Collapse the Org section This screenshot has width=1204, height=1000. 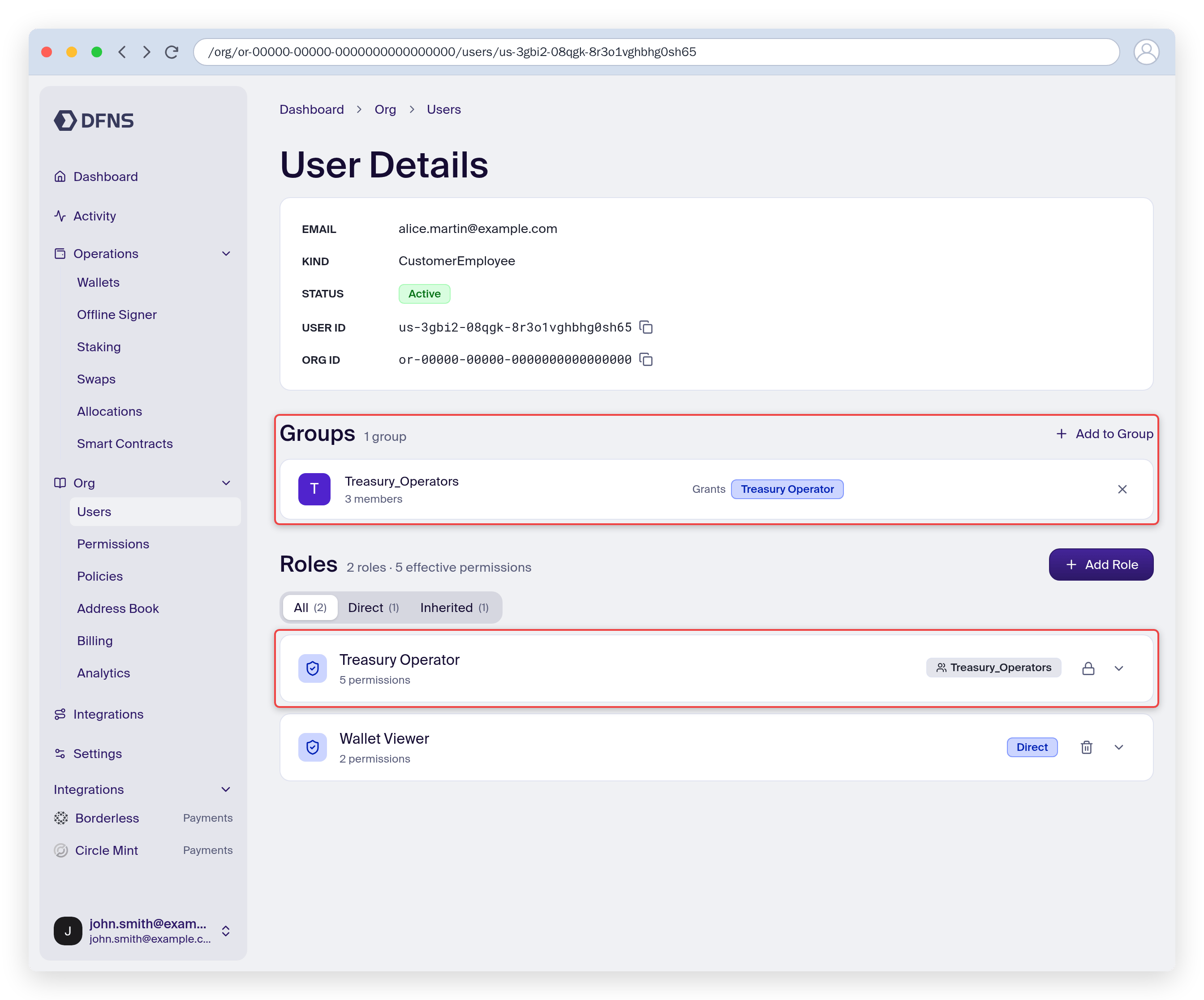pyautogui.click(x=226, y=483)
